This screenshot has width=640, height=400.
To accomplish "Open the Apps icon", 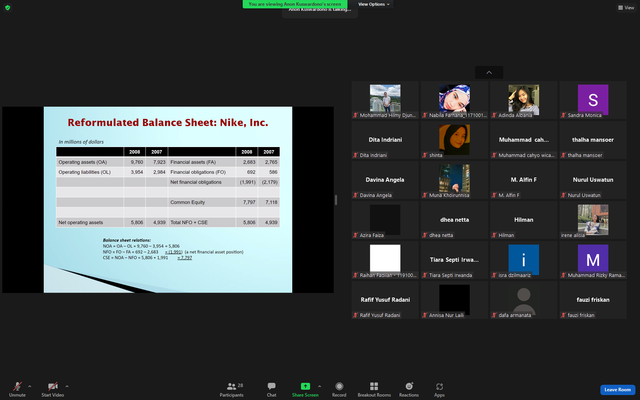I will point(439,386).
